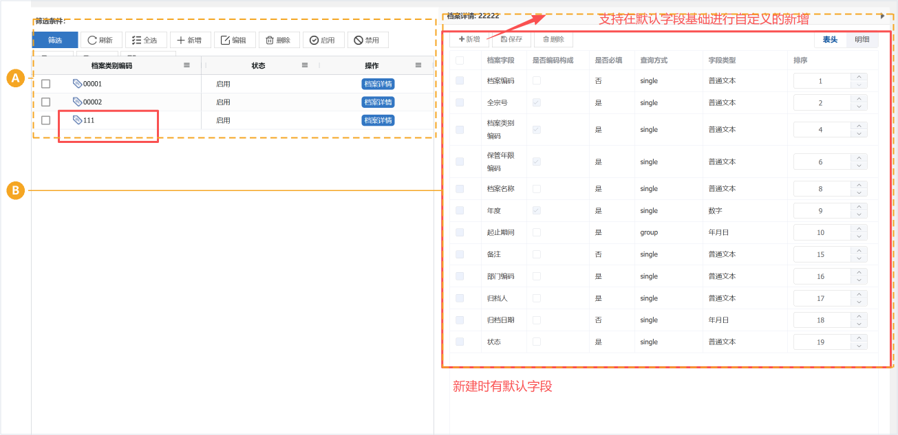The image size is (898, 435).
Task: Increase the sort value for 部门编码
Action: click(858, 272)
